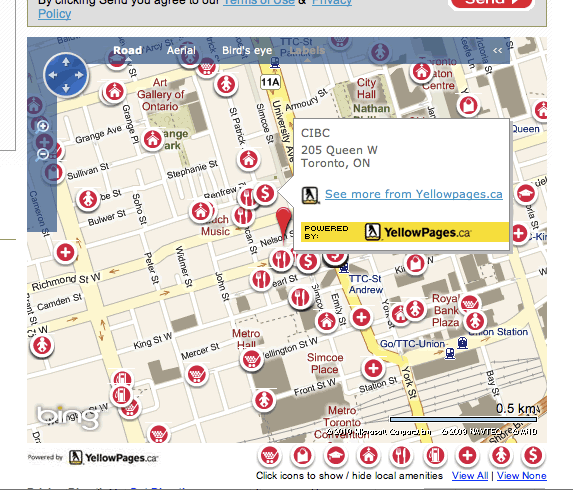Viewport: 573px width, 490px height.
Task: Click baby pin beside Front St W label
Action: [x=264, y=400]
